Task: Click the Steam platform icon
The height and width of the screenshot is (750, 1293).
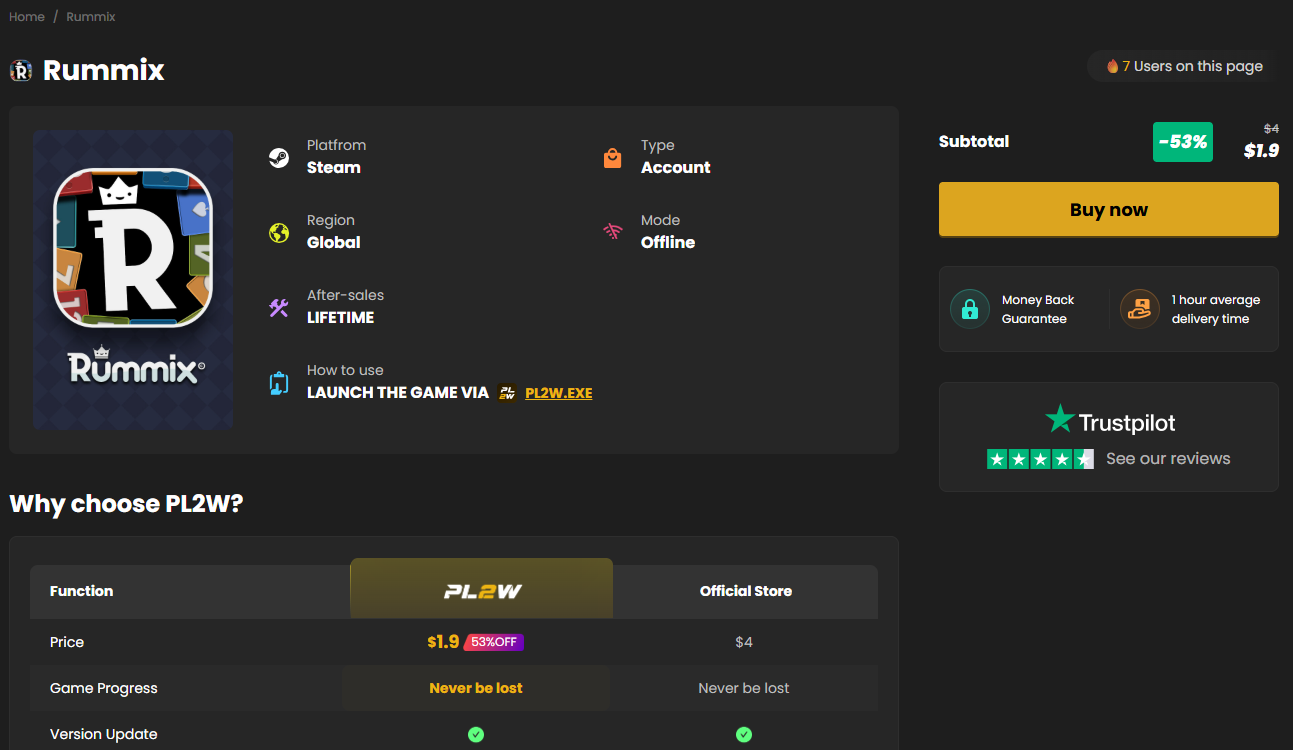Action: click(279, 157)
